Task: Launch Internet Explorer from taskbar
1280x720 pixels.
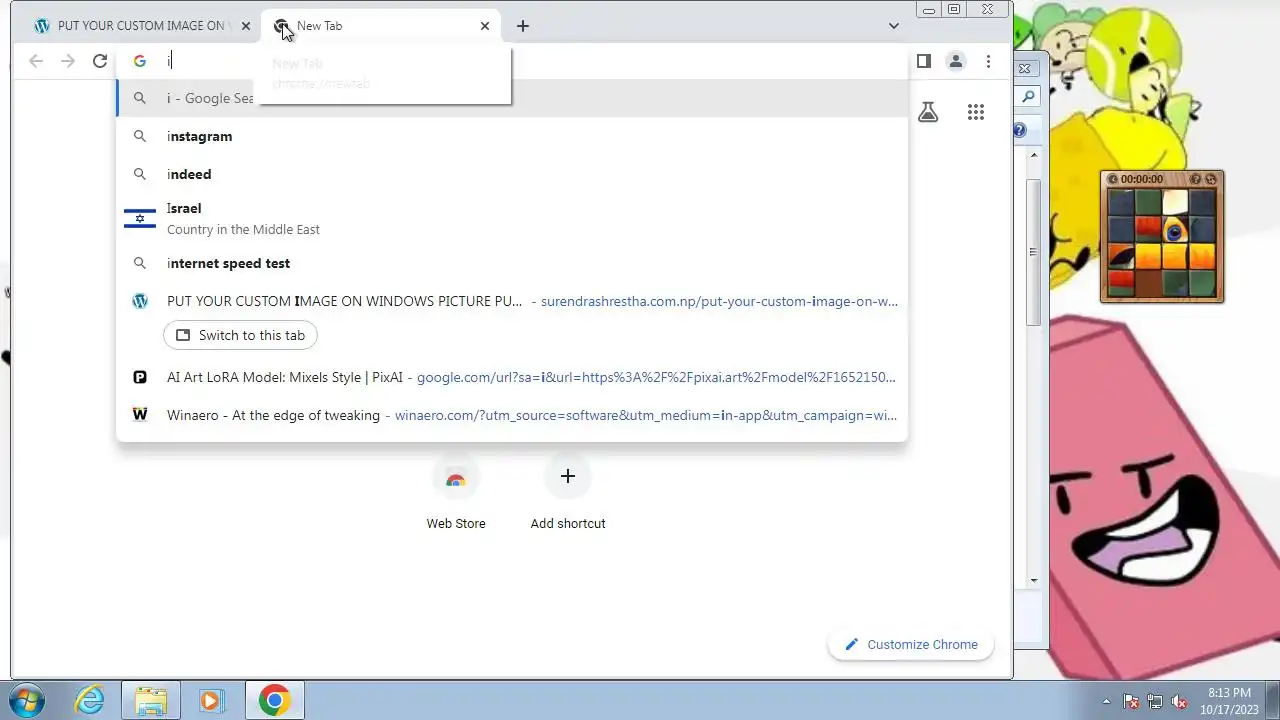Action: click(90, 700)
